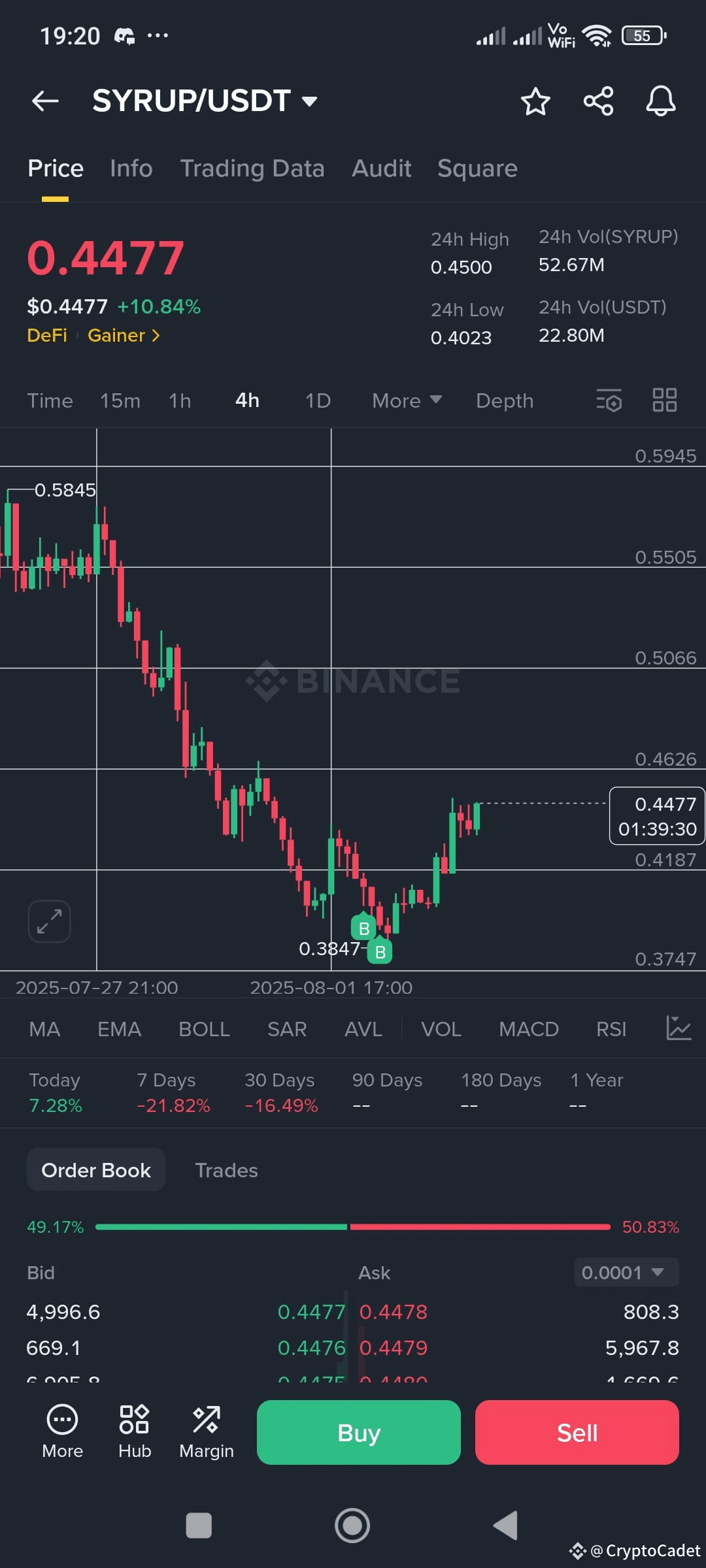
Task: Tap Android back triangle button
Action: [x=505, y=1526]
